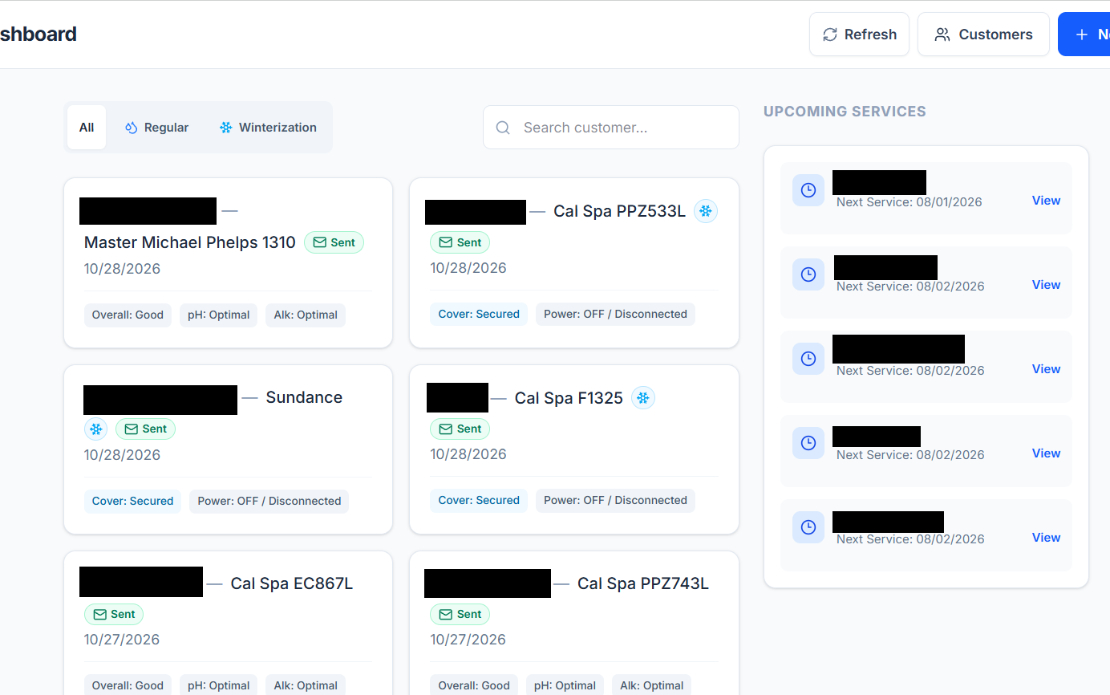The height and width of the screenshot is (695, 1110).
Task: Click the blue plus New button
Action: coord(1084,34)
